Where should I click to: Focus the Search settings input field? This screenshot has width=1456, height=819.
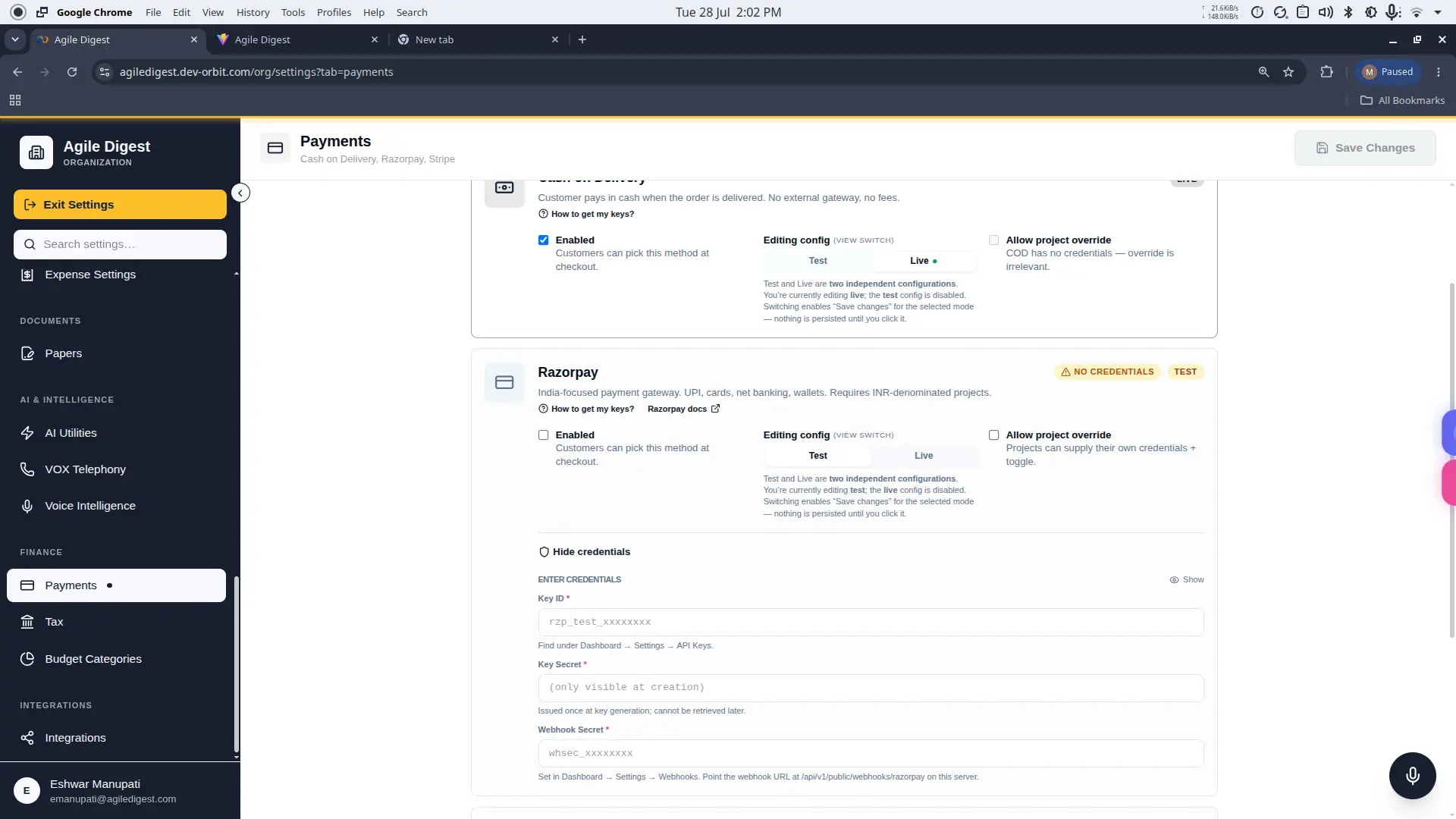(120, 244)
